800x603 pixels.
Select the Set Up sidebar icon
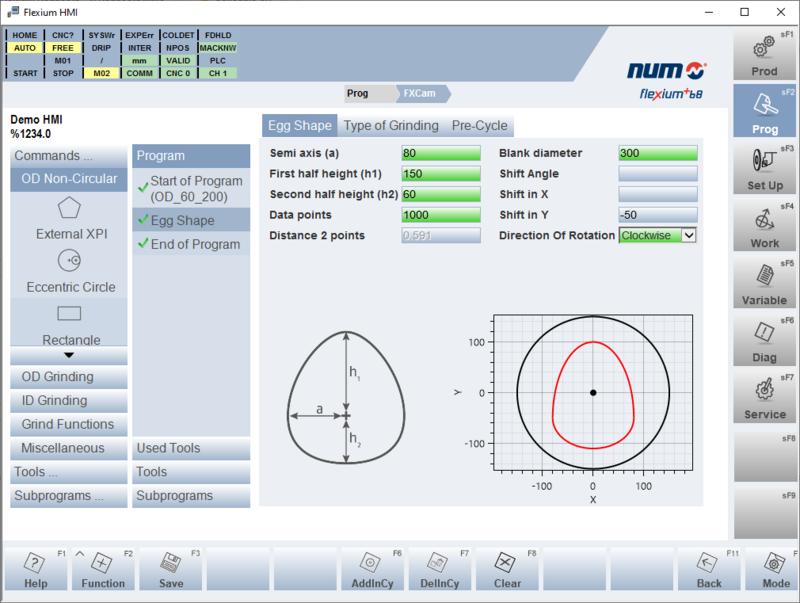(x=764, y=171)
